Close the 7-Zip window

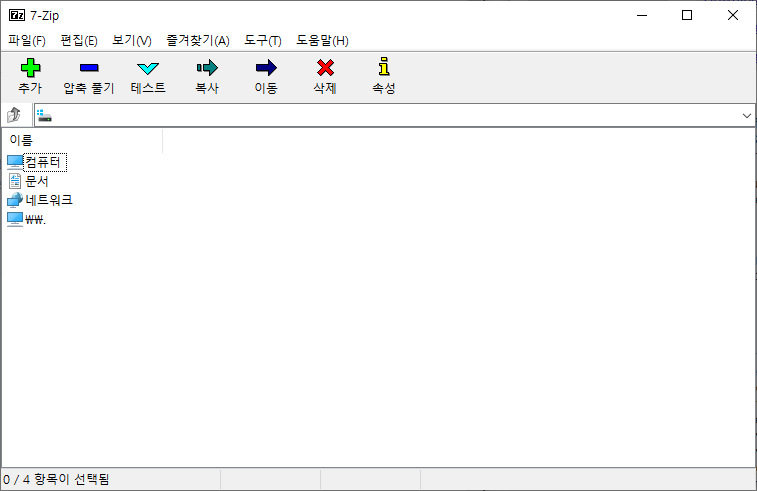[732, 15]
